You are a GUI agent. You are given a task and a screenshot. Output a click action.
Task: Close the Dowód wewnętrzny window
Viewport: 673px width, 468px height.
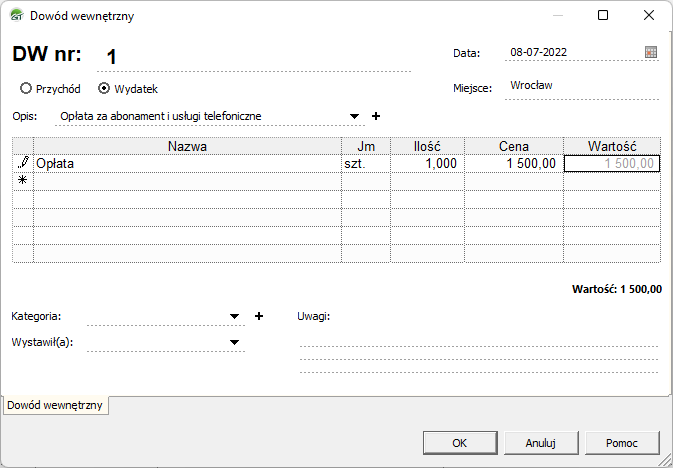(649, 15)
